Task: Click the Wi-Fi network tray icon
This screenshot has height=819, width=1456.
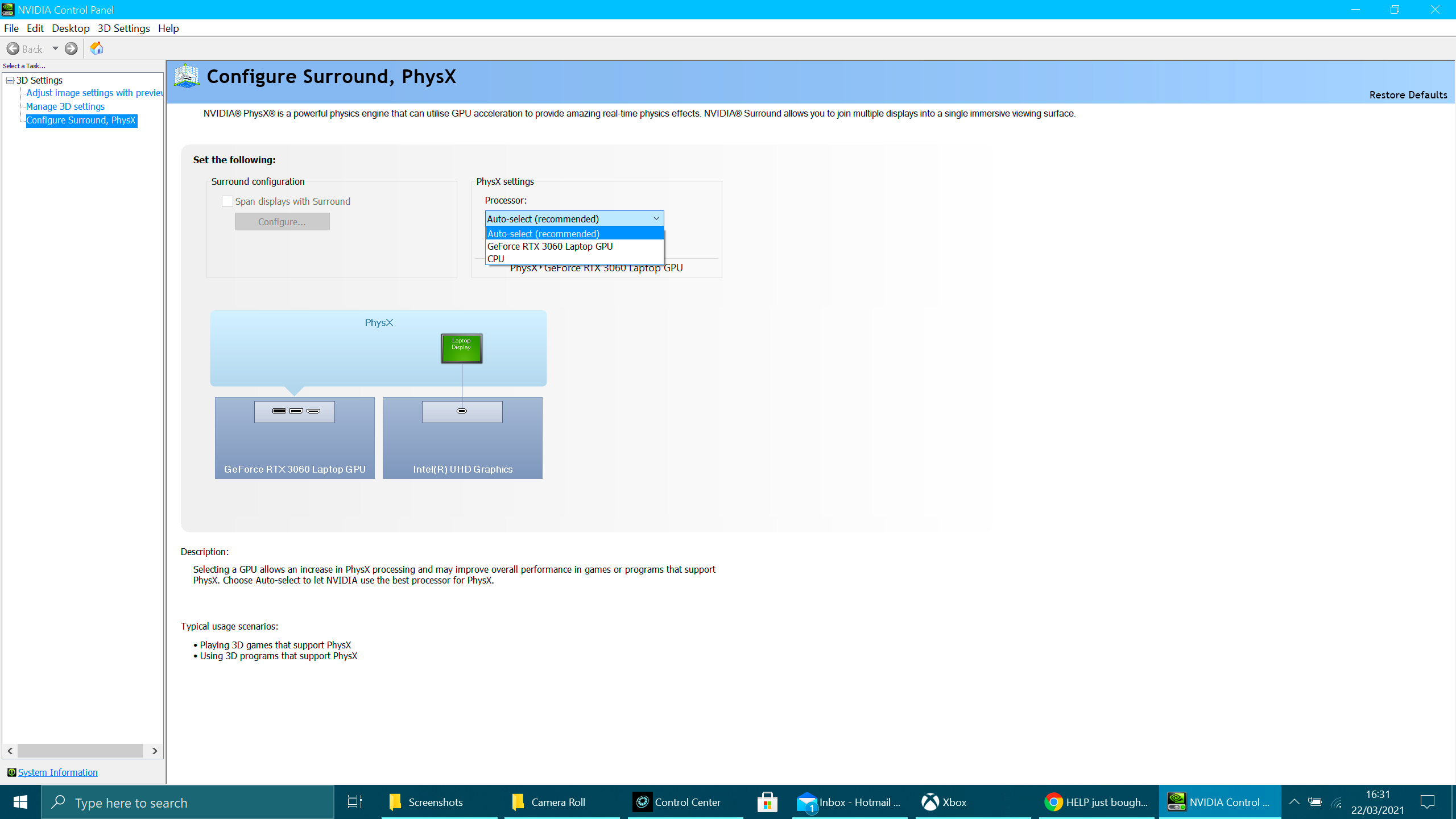Action: pyautogui.click(x=1337, y=803)
